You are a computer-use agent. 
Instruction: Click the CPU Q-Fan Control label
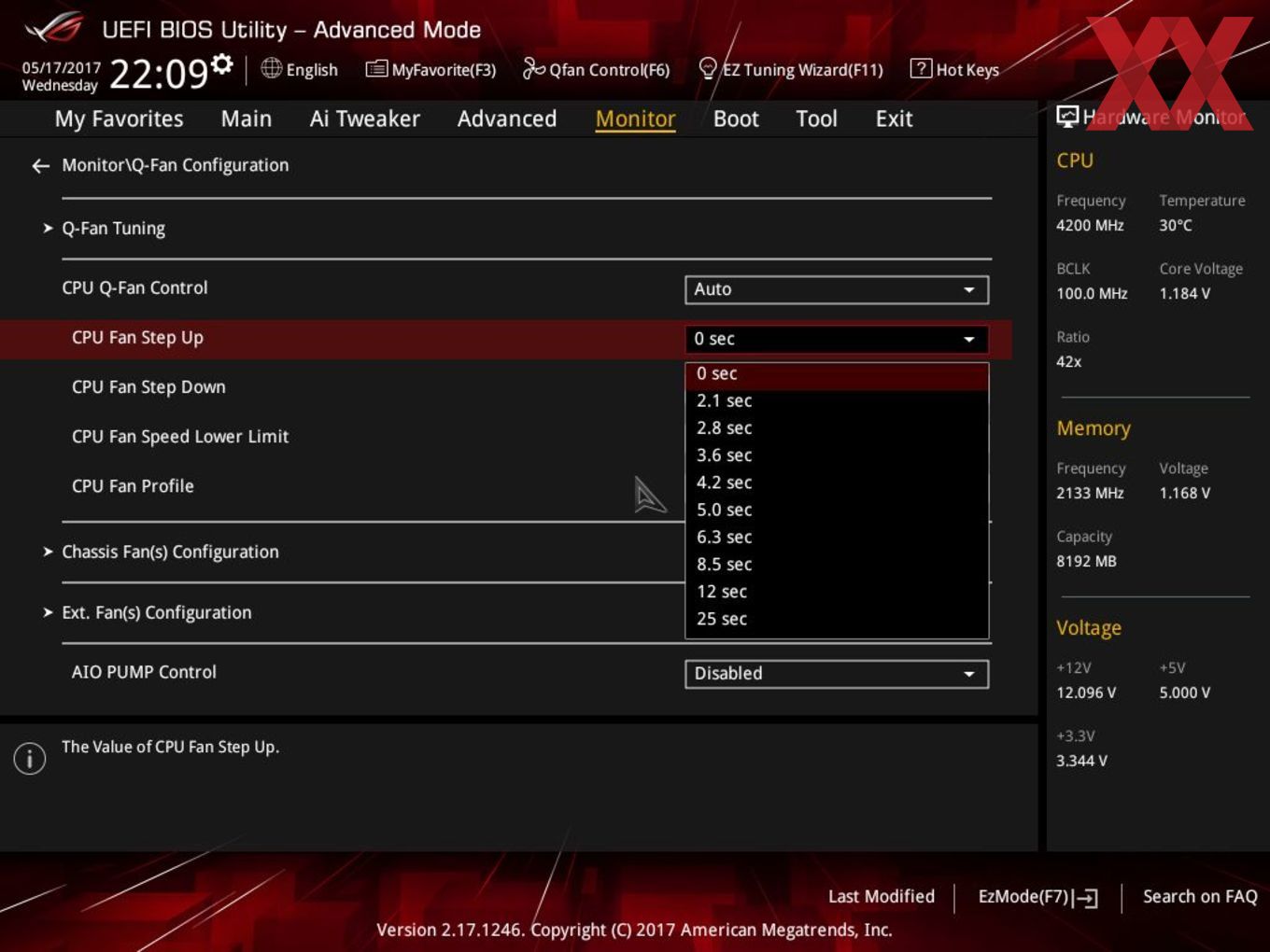coord(134,288)
